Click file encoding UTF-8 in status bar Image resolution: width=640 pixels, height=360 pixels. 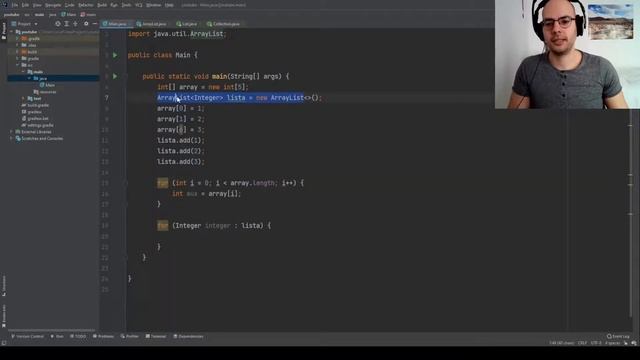point(596,343)
